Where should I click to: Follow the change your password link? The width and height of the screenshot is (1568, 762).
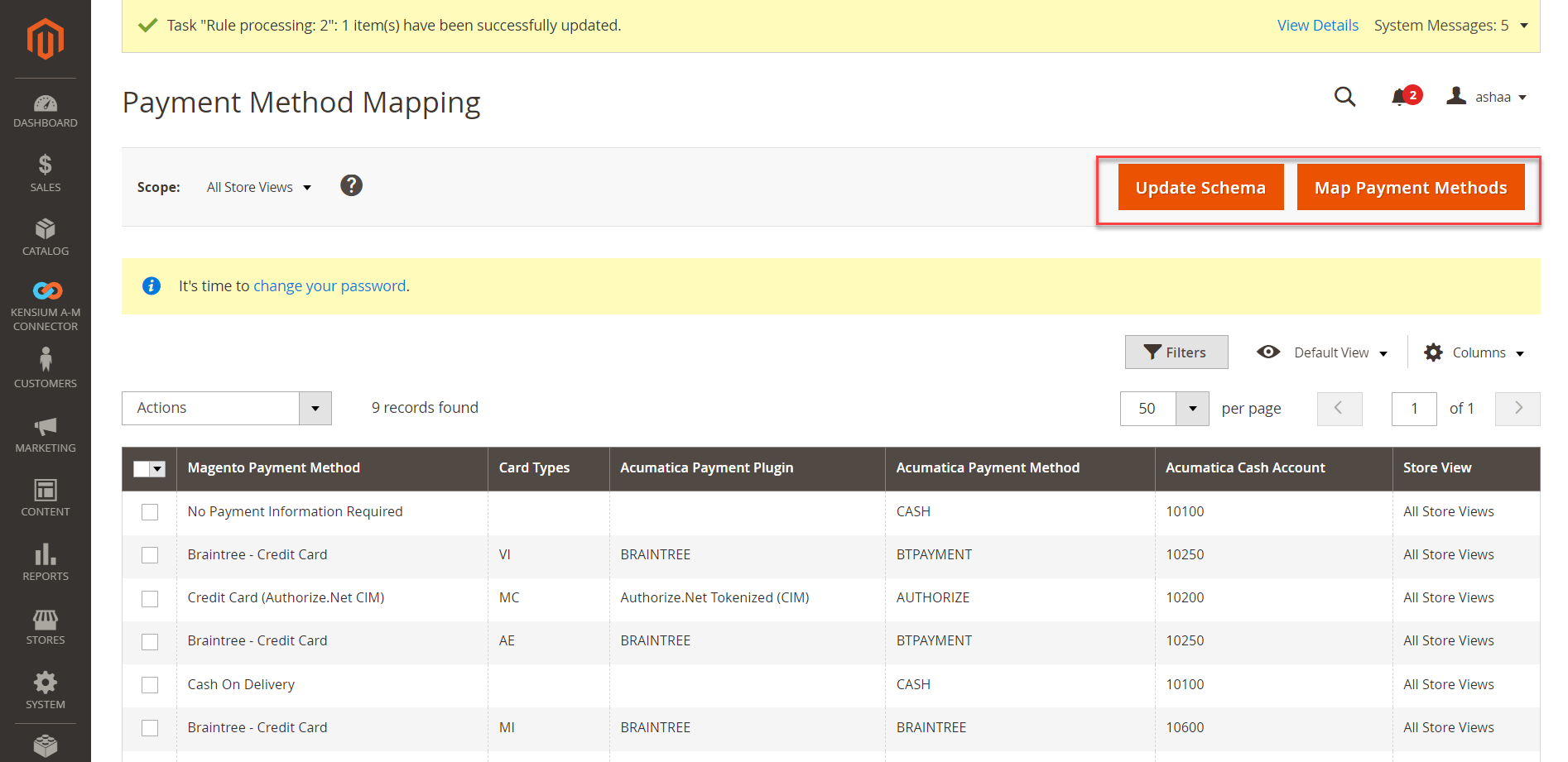329,285
